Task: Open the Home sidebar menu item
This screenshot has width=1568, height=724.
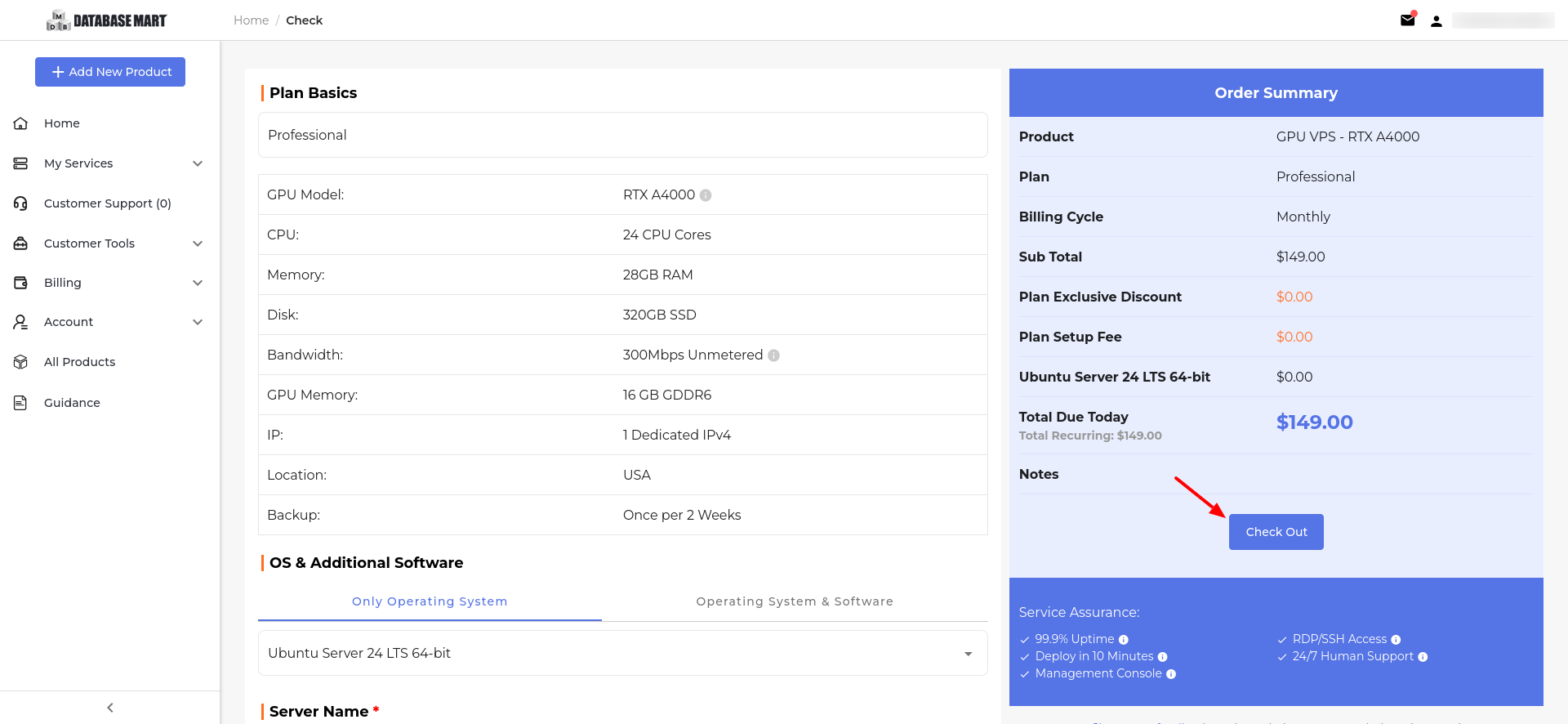Action: click(x=62, y=123)
